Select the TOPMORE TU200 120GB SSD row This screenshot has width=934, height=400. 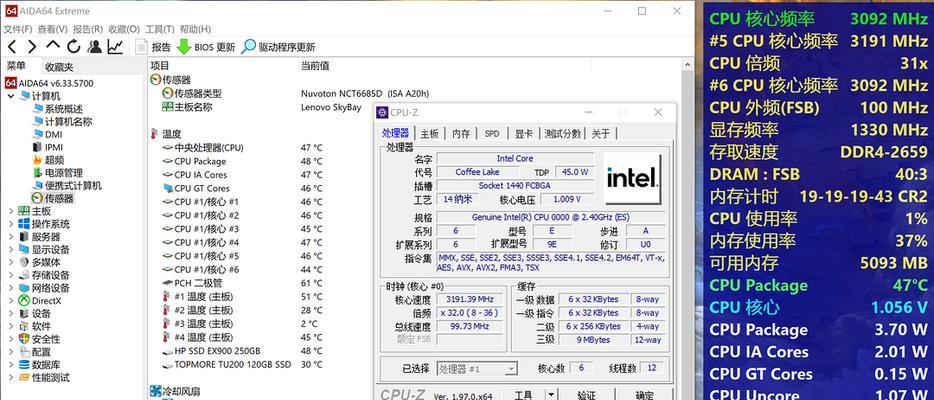(242, 364)
